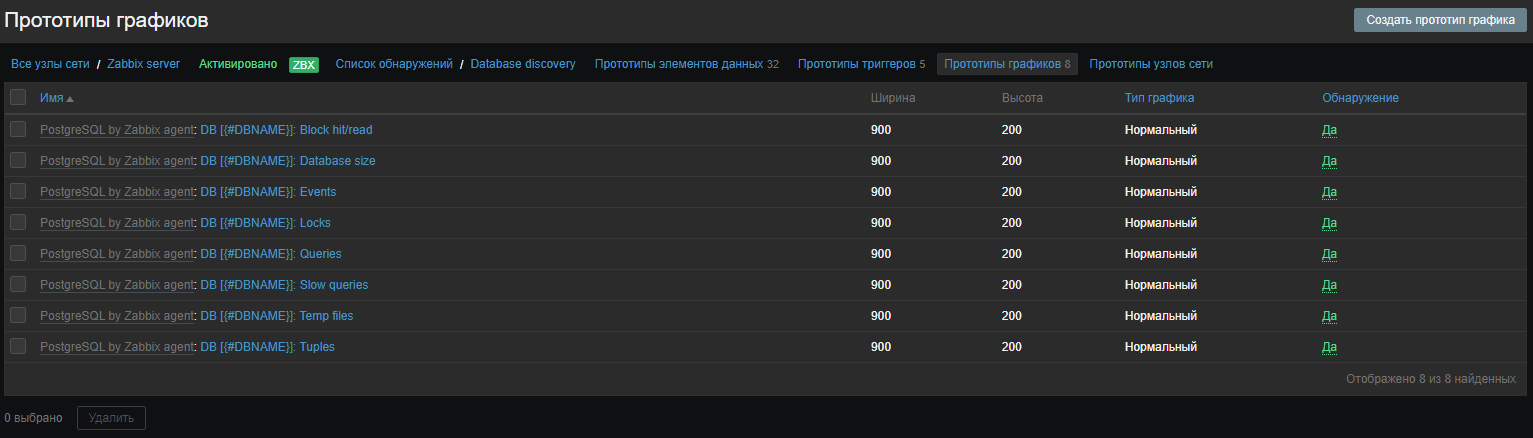This screenshot has height=438, width=1533.
Task: Select the Database size row checkbox
Action: click(18, 160)
